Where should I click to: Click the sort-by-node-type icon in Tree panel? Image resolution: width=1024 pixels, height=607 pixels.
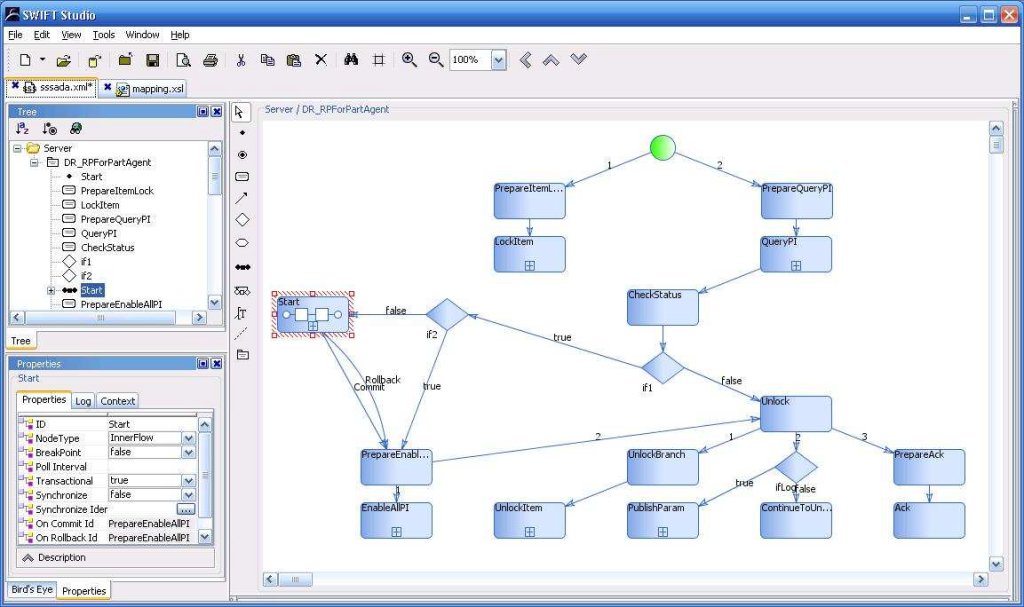(x=50, y=129)
